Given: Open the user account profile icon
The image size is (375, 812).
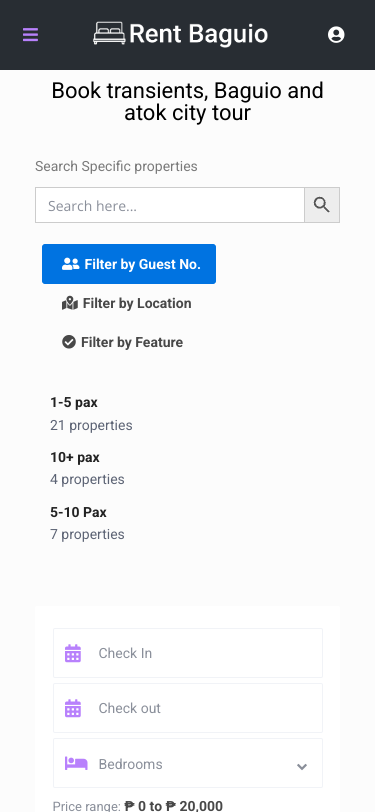Looking at the screenshot, I should pyautogui.click(x=336, y=35).
